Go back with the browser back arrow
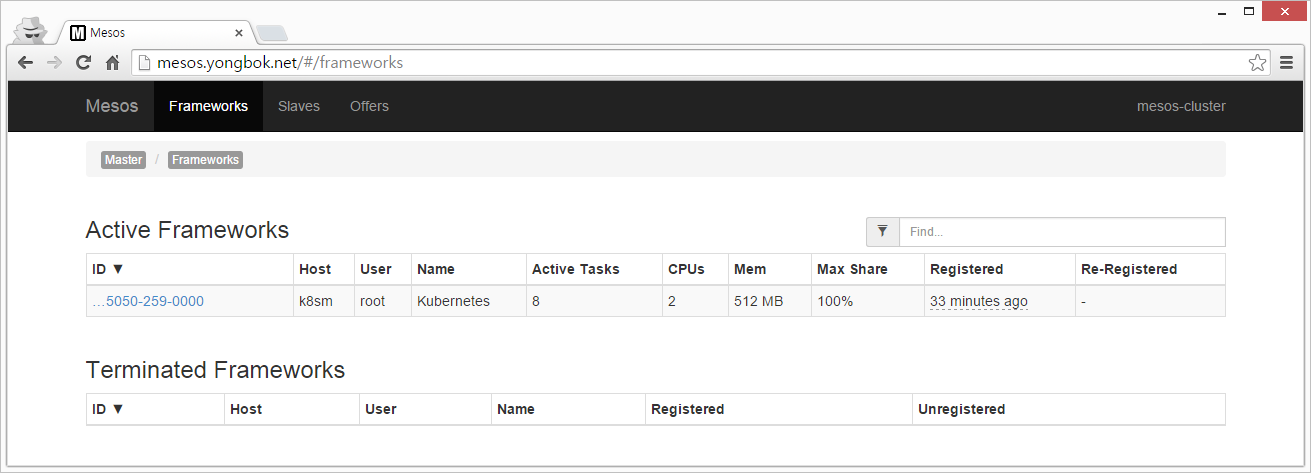The image size is (1311, 473). pos(26,62)
